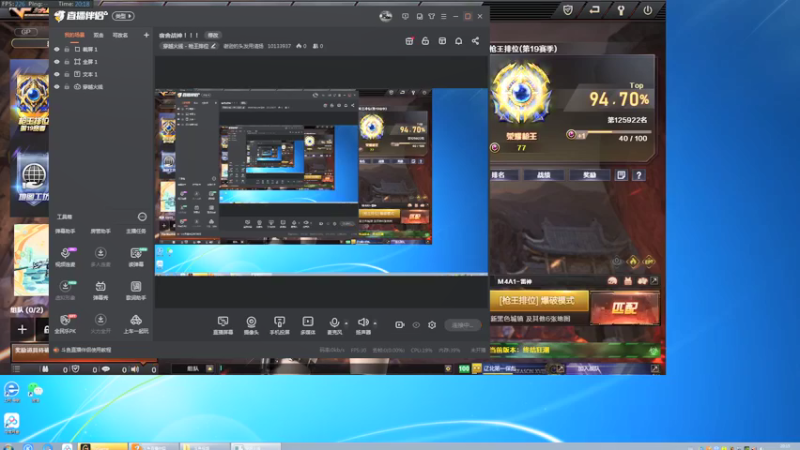Open the hamburger menu in the title bar

tap(443, 16)
